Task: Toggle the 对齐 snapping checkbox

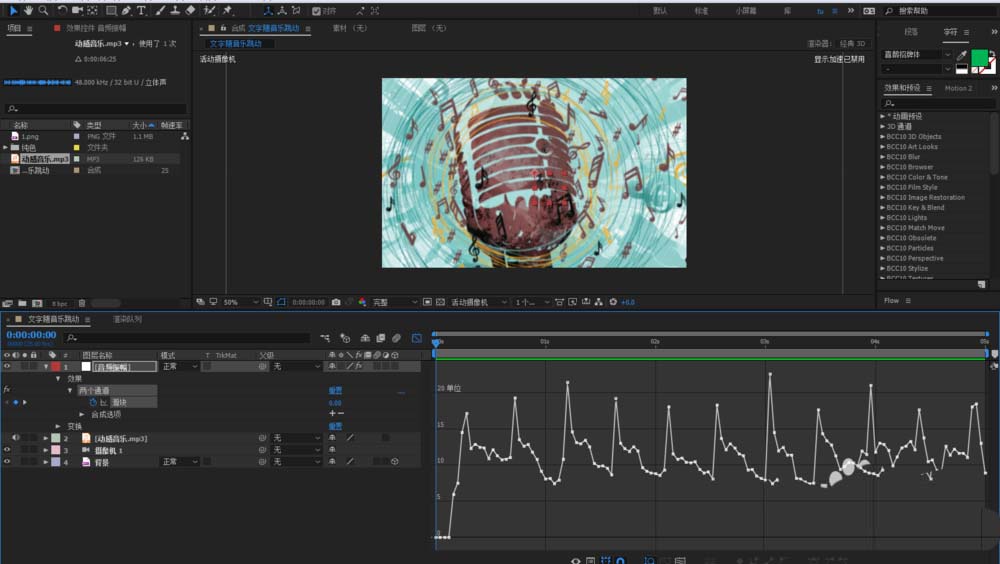Action: click(x=317, y=11)
